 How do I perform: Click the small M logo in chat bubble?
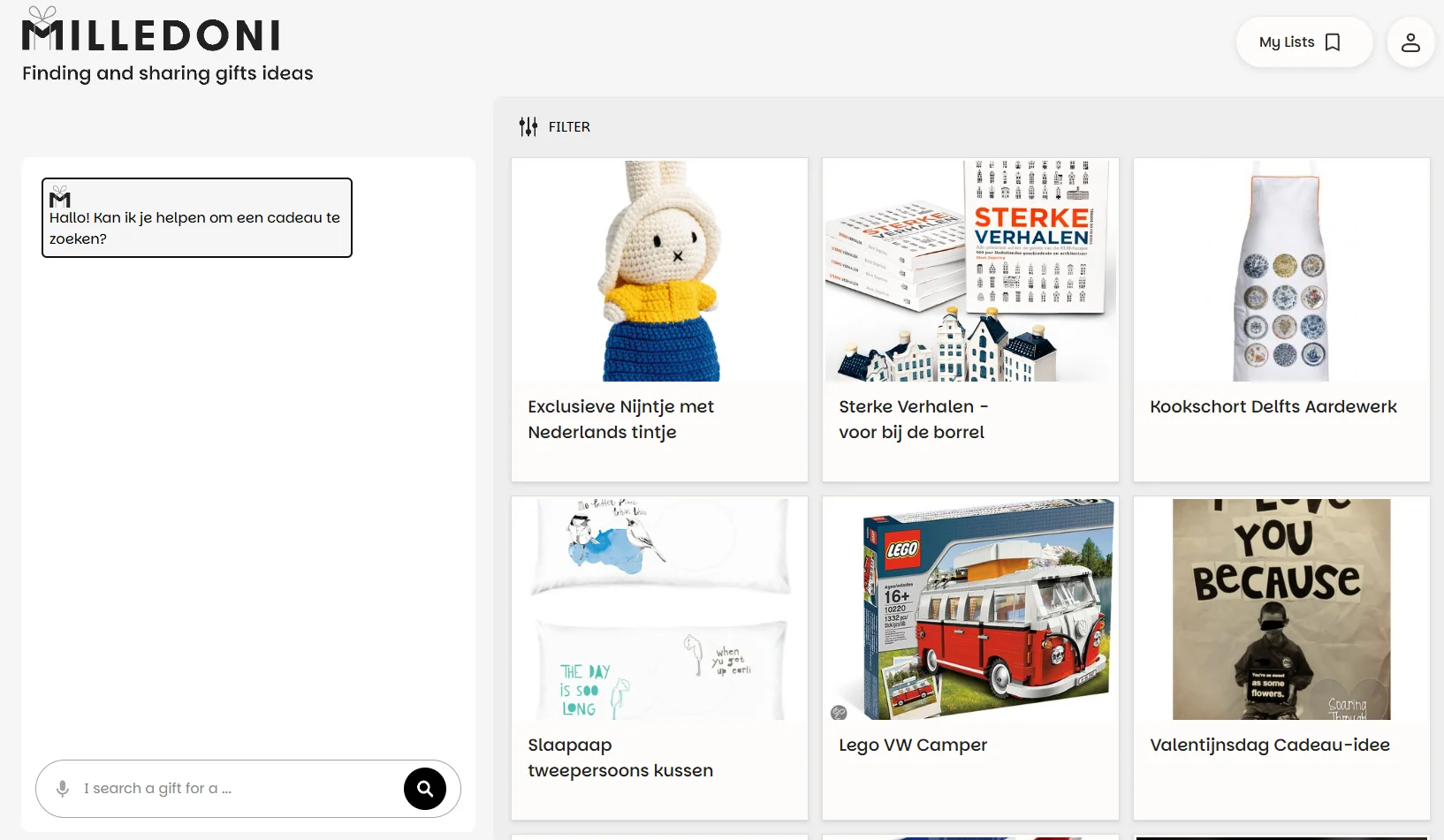(x=60, y=196)
